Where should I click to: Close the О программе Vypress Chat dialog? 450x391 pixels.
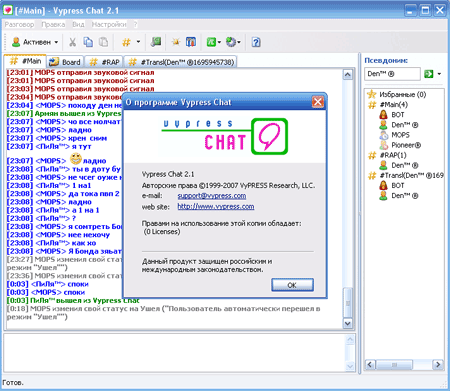318,102
